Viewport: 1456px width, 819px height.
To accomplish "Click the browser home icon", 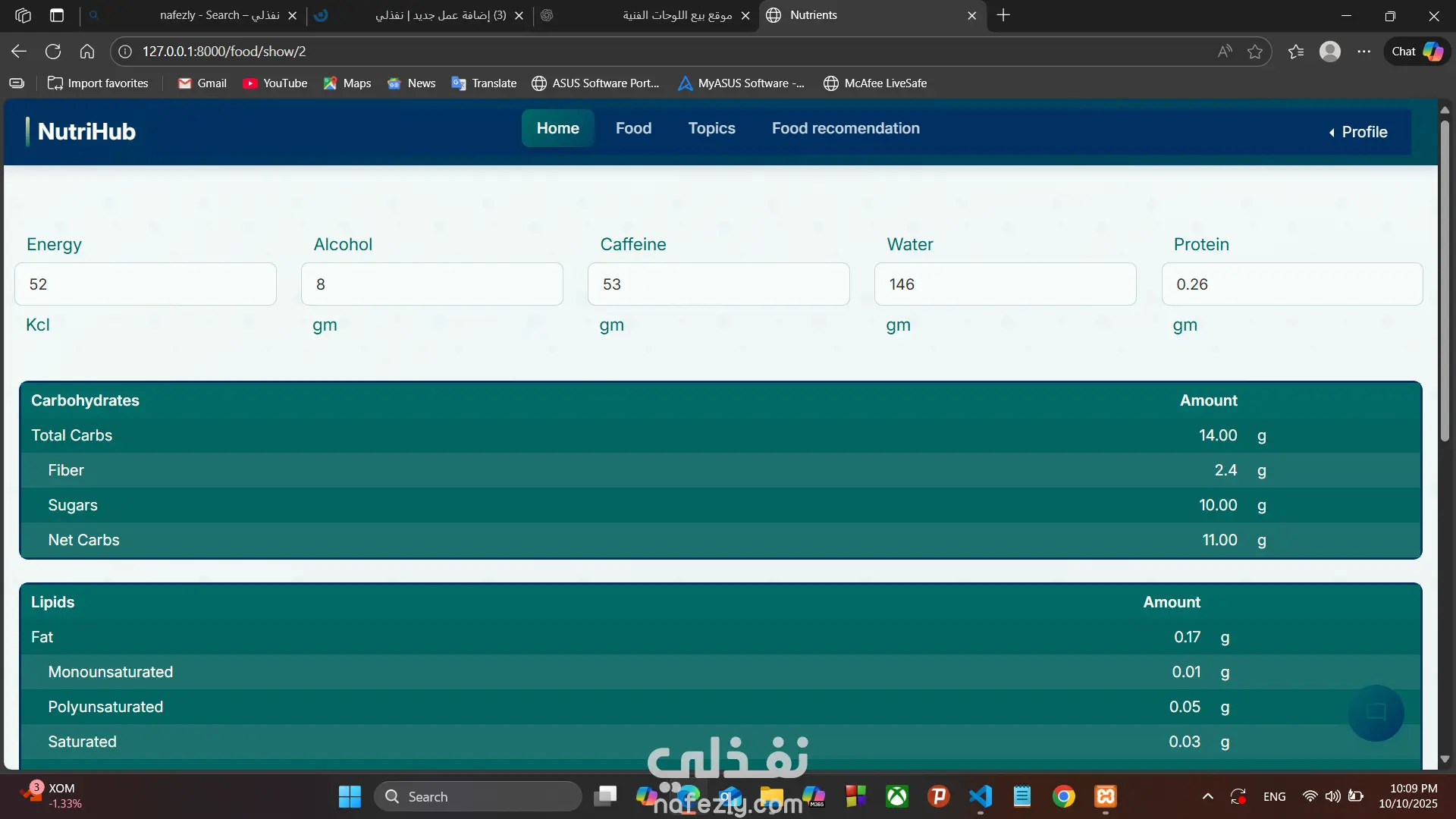I will click(87, 52).
